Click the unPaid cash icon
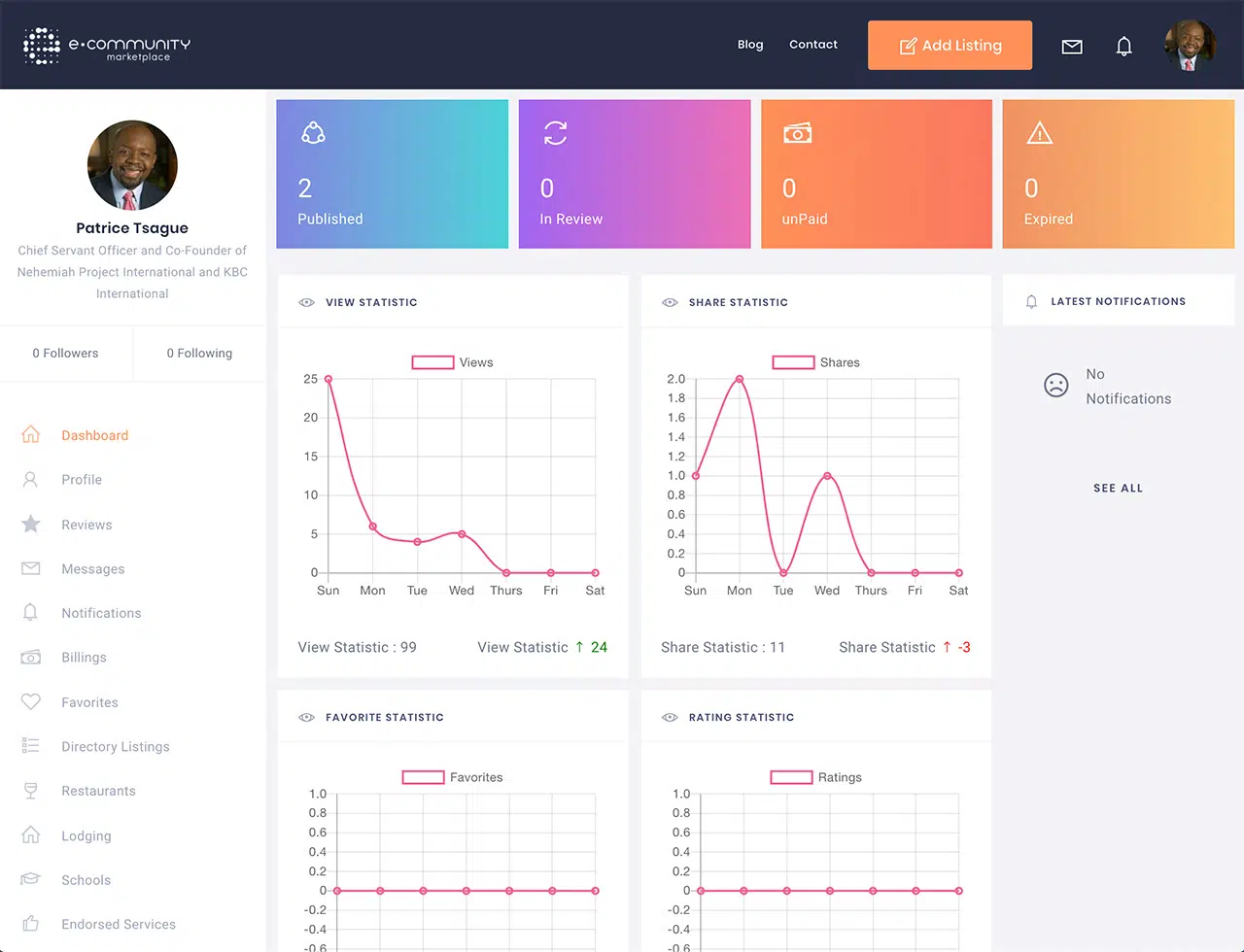Screen dimensions: 1244x952 (797, 133)
